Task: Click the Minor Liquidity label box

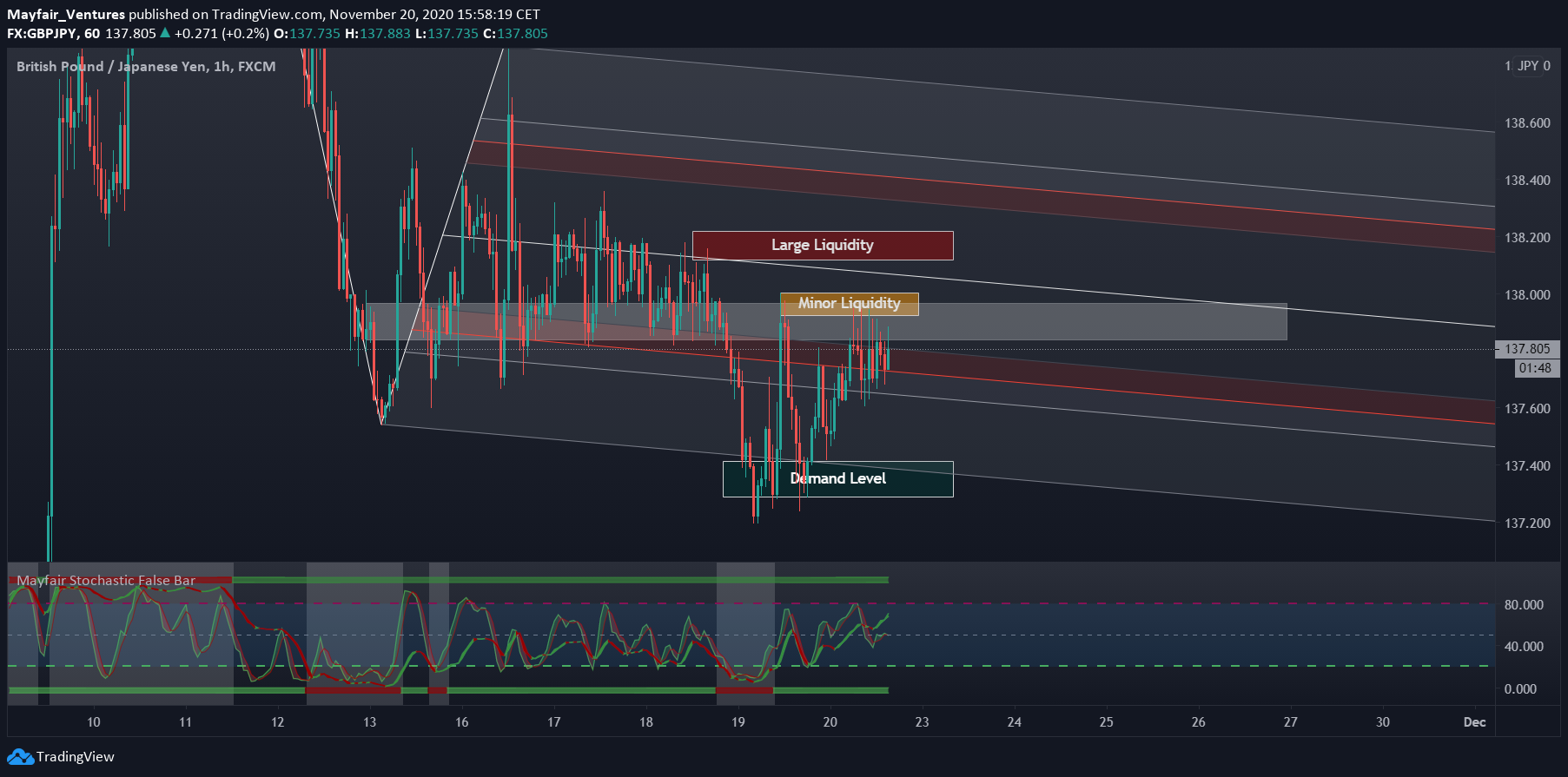Action: 849,303
